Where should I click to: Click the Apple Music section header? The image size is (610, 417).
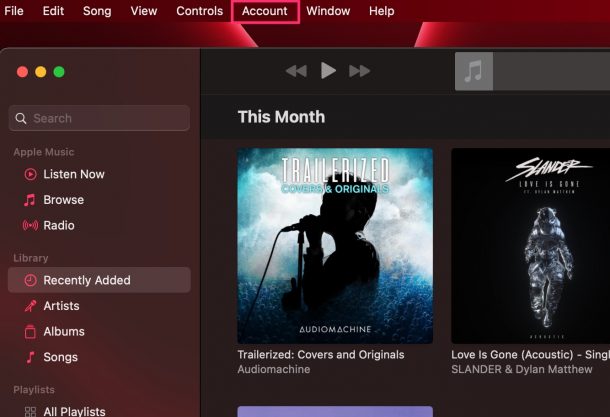coord(44,152)
